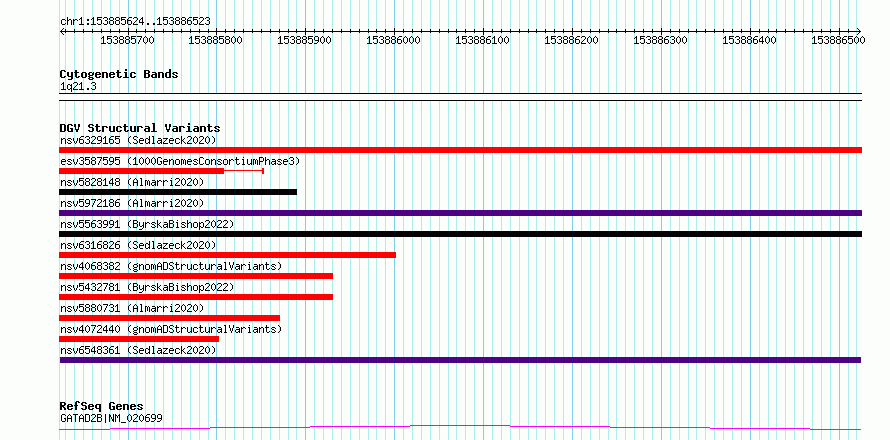Image resolution: width=890 pixels, height=440 pixels.
Task: Click the red bar for nsv4068382
Action: click(196, 276)
